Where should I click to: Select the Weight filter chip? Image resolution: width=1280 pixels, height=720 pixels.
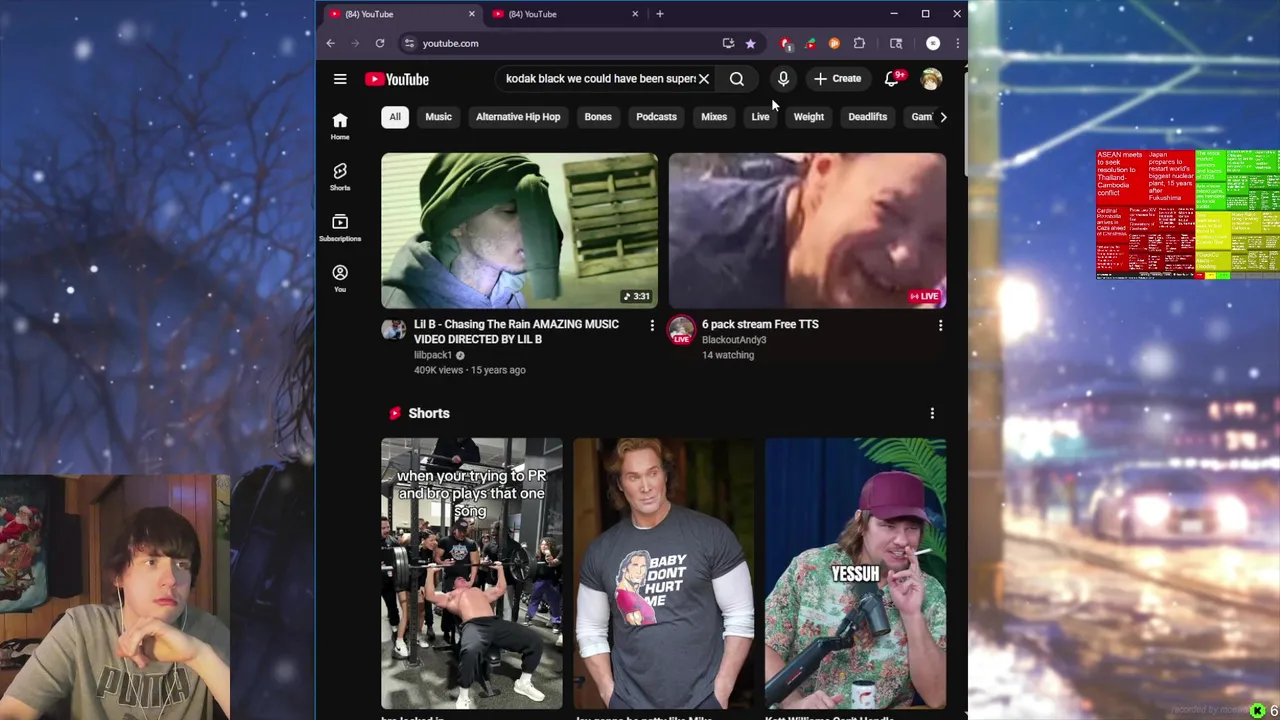[x=809, y=117]
